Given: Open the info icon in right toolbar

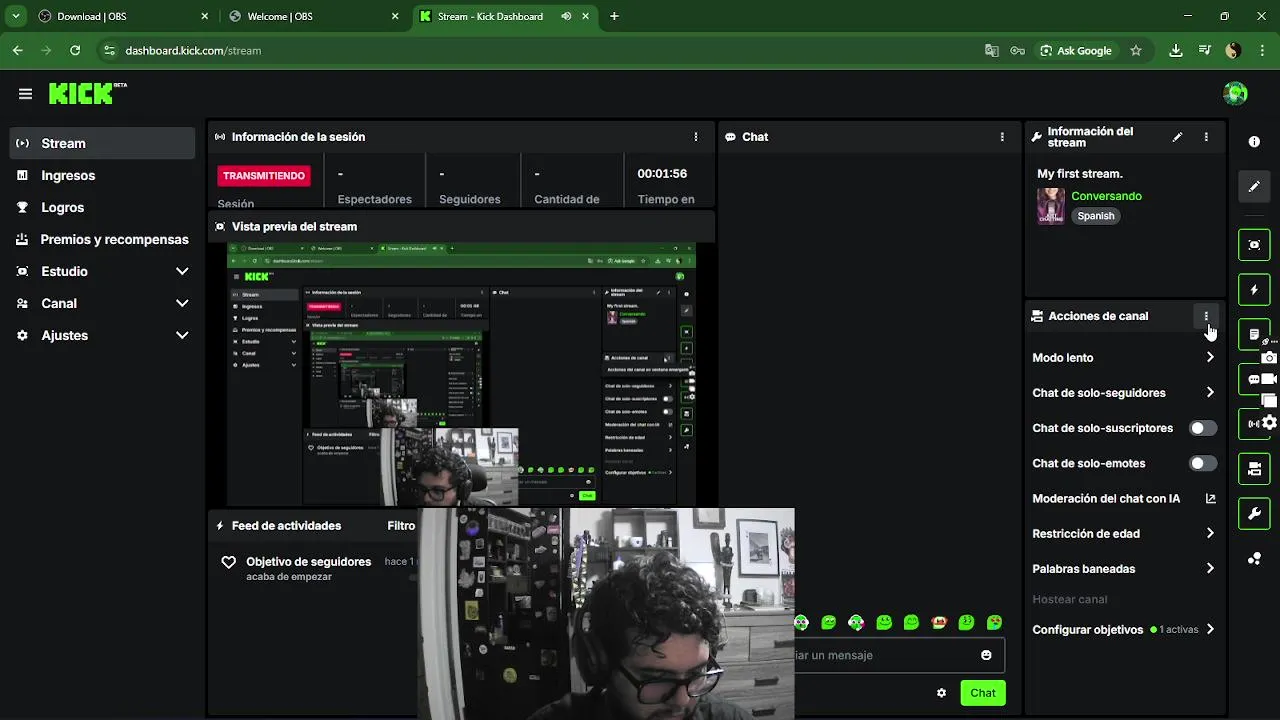Looking at the screenshot, I should 1254,142.
